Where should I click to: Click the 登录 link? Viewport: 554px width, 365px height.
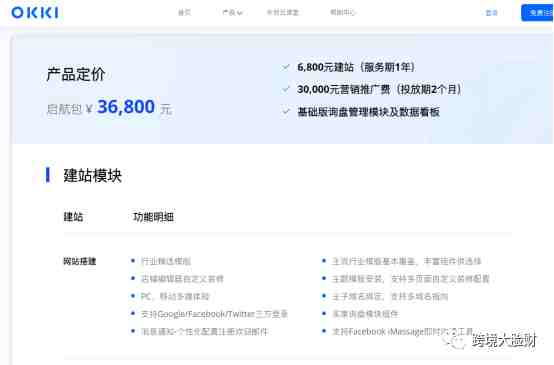click(491, 13)
